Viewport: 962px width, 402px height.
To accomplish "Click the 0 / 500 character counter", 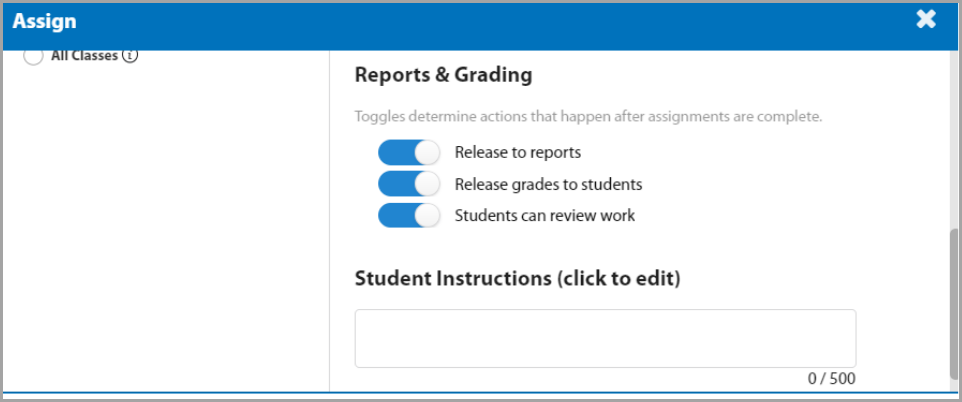I will click(x=832, y=378).
